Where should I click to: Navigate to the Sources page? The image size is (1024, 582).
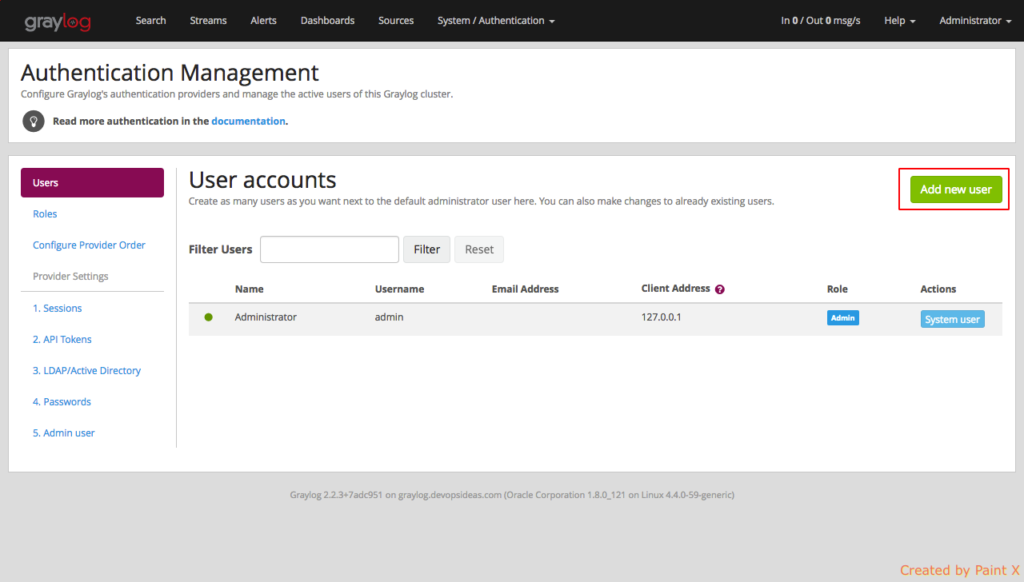pyautogui.click(x=395, y=20)
